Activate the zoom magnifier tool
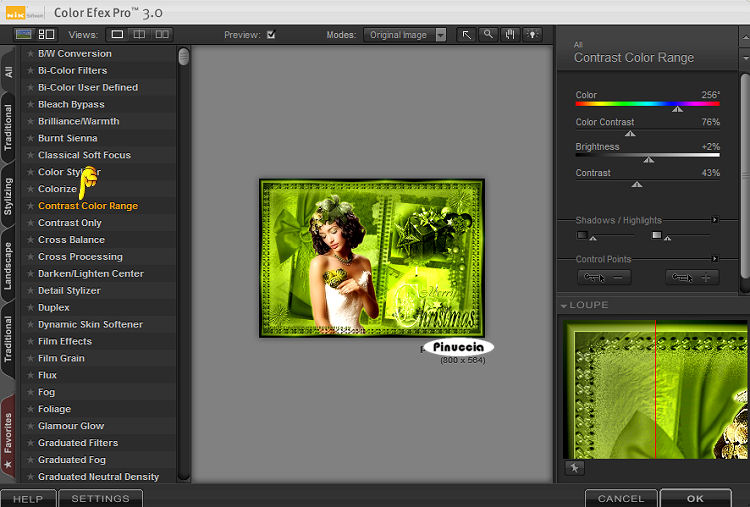750x507 pixels. pos(488,34)
